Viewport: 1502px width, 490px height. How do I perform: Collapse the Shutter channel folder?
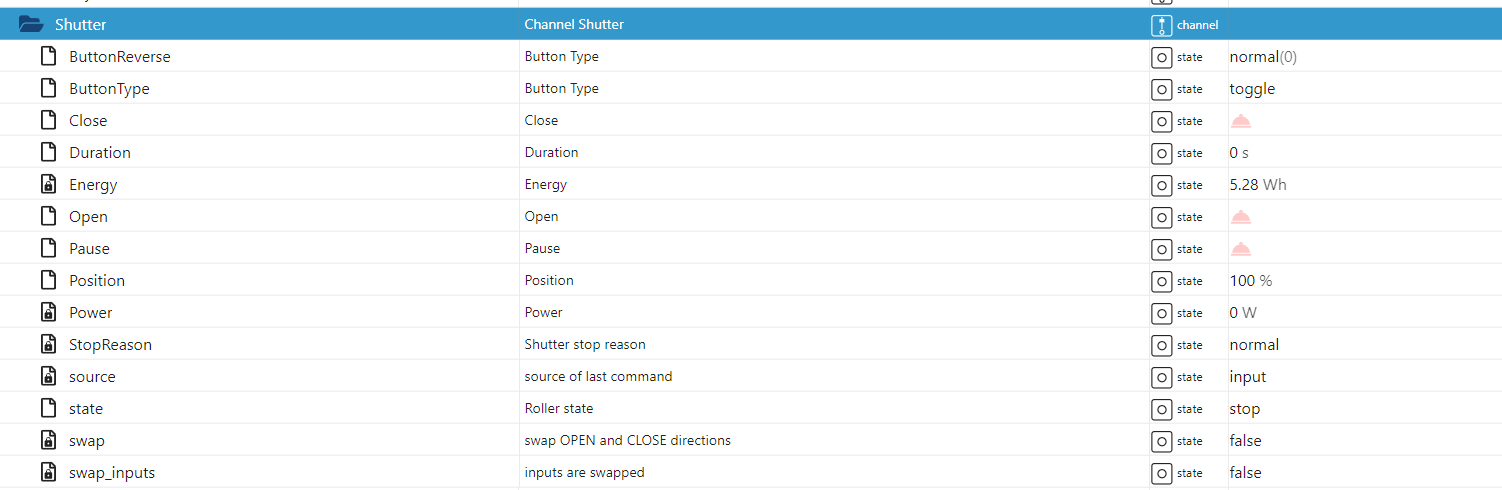tap(31, 24)
